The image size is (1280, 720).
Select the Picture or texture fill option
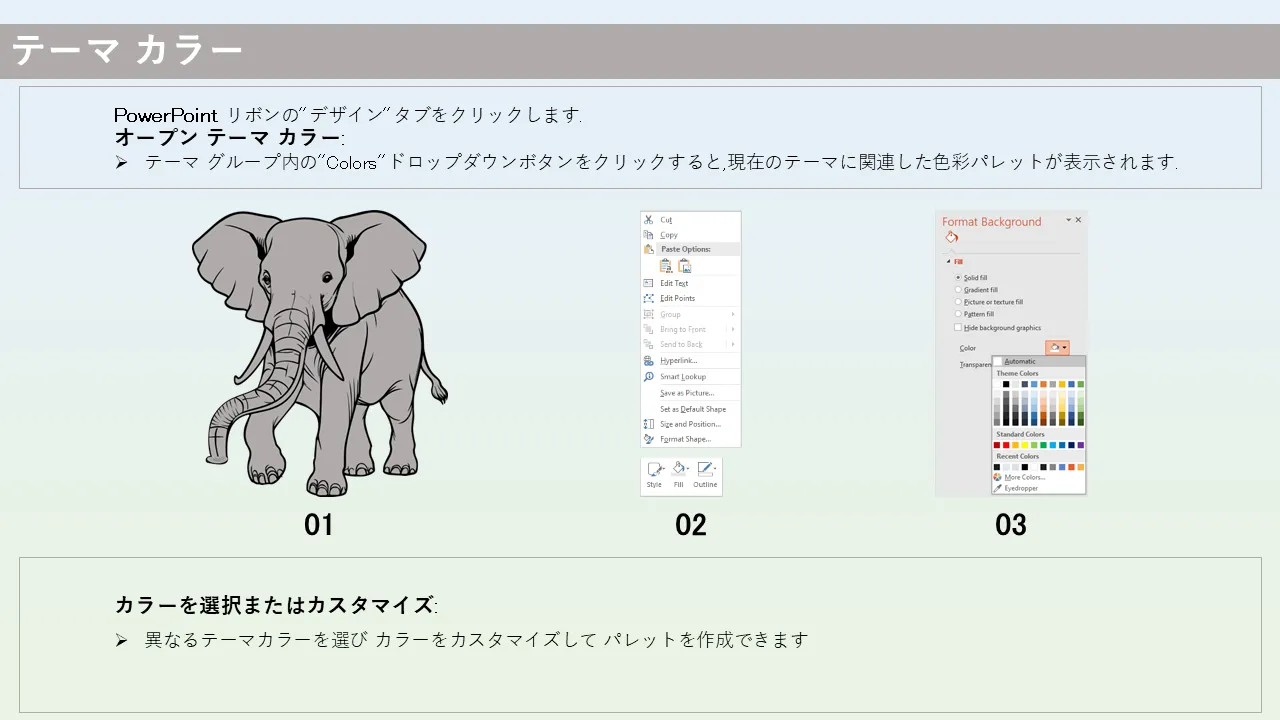click(958, 302)
